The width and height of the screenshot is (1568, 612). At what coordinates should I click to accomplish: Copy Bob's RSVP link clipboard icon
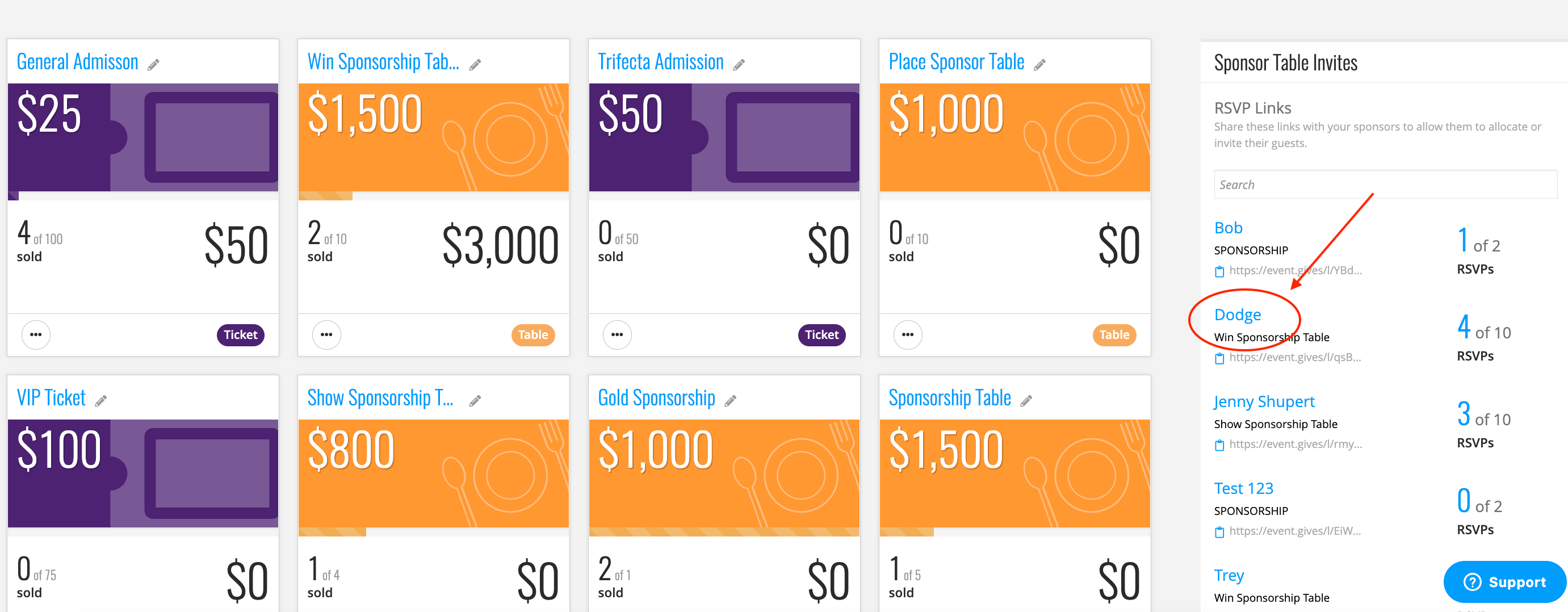[1219, 271]
